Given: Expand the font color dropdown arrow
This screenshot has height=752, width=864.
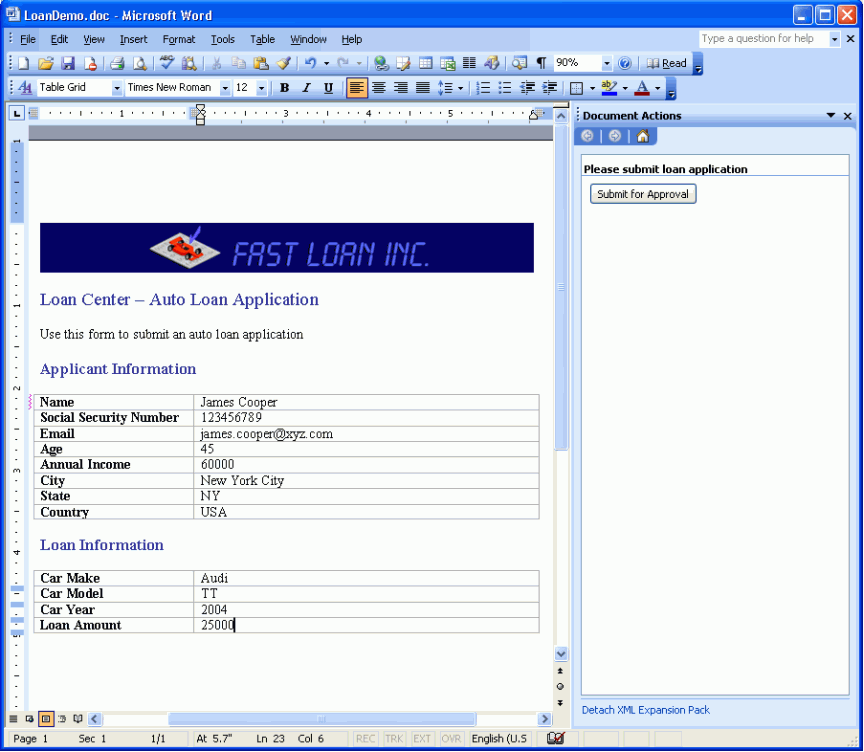Looking at the screenshot, I should point(657,88).
